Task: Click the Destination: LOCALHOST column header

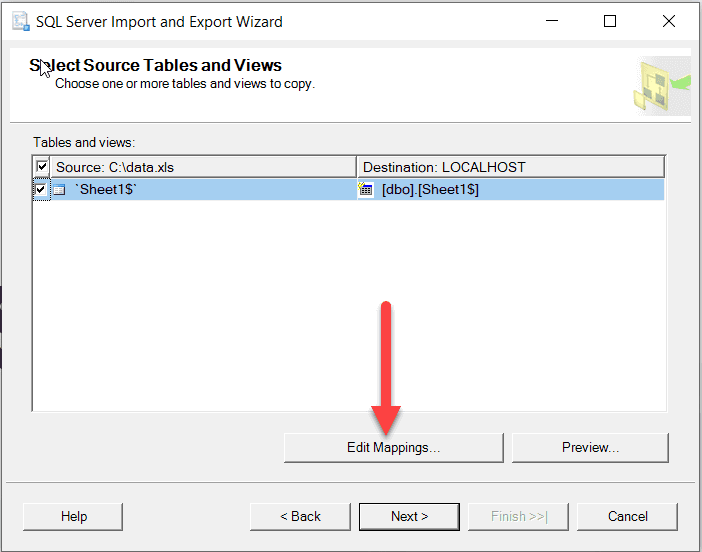Action: coord(510,167)
